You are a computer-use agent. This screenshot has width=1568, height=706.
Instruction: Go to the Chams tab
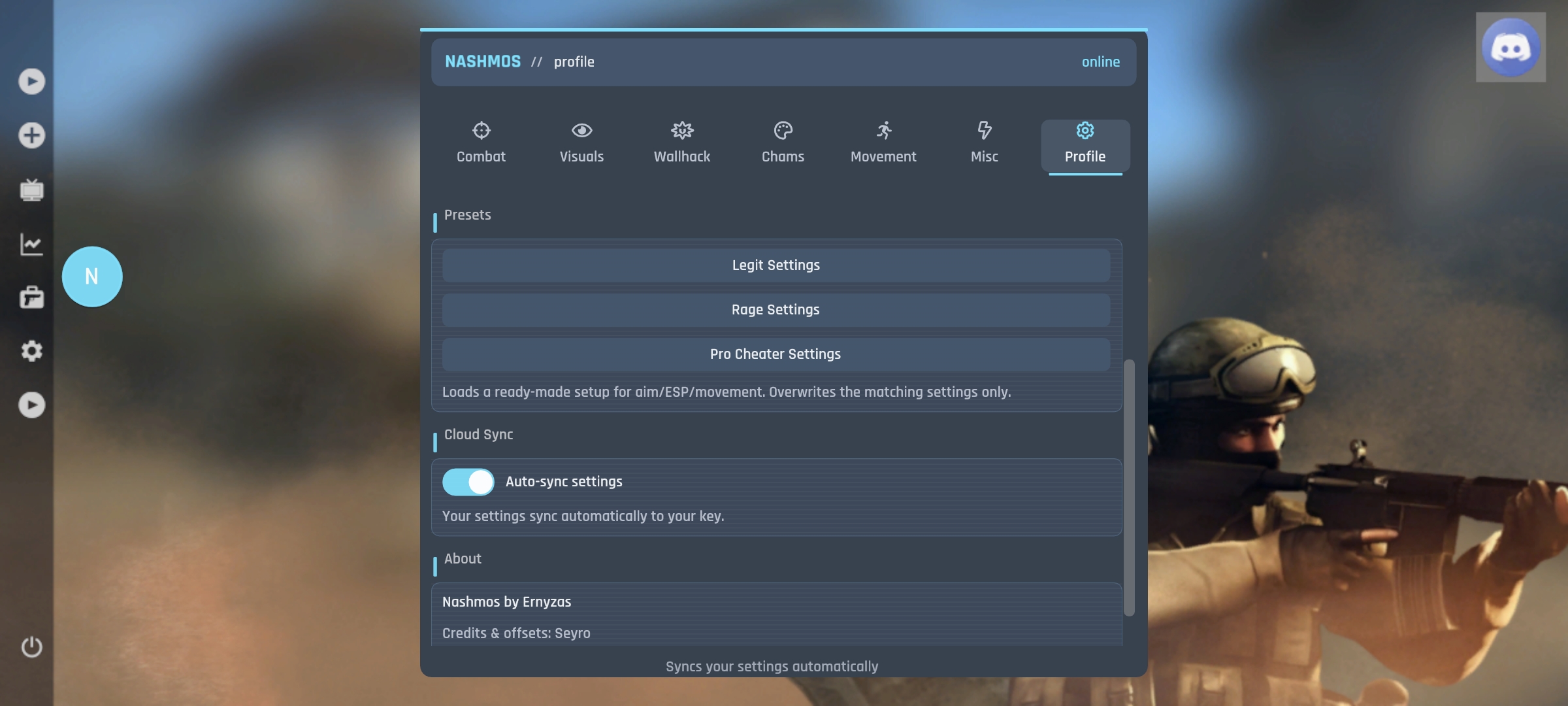coord(783,143)
